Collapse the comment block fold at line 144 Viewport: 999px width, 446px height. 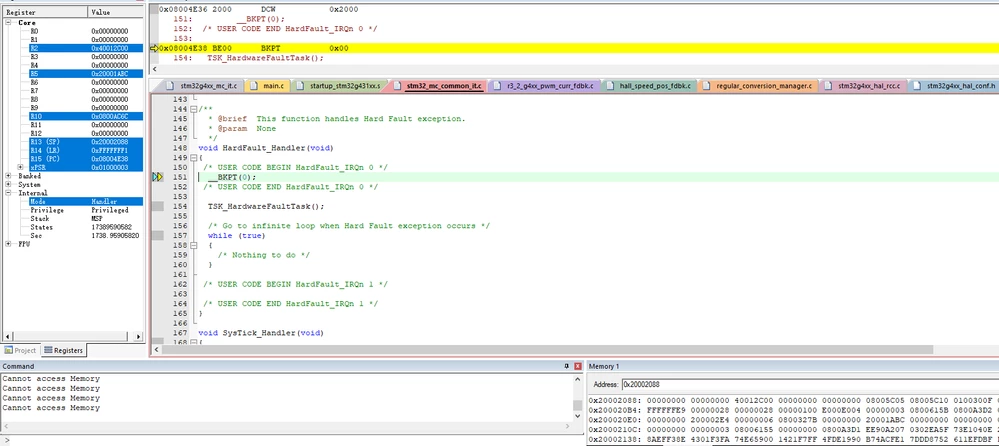(x=194, y=109)
